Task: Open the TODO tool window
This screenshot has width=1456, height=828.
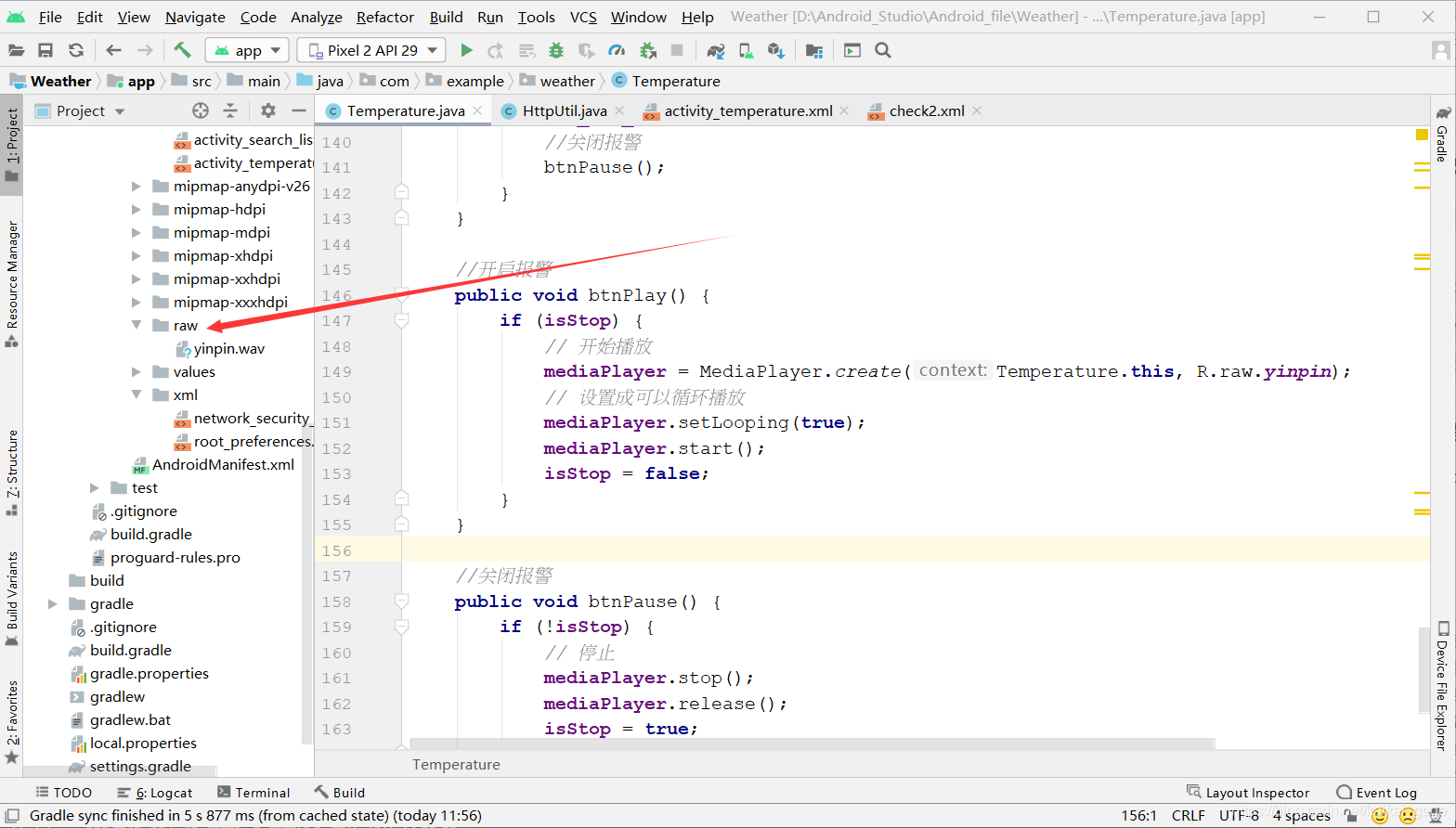Action: [x=64, y=793]
